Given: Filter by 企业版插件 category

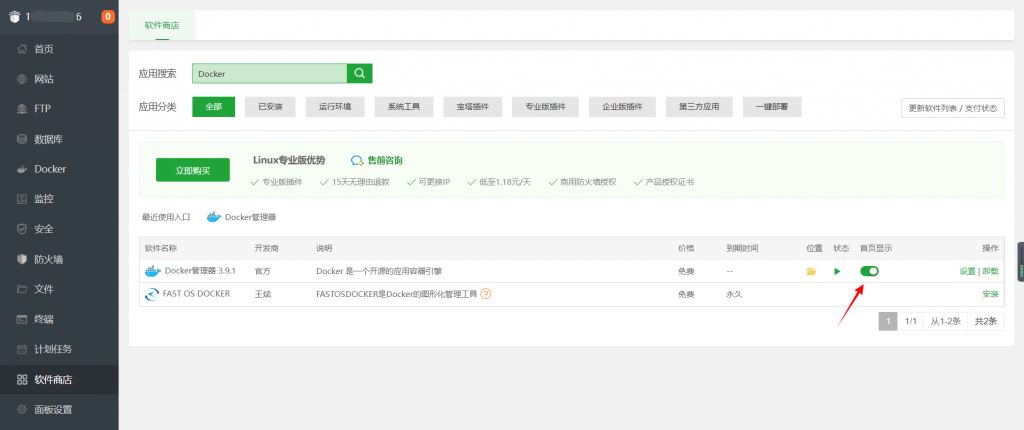Looking at the screenshot, I should 622,107.
